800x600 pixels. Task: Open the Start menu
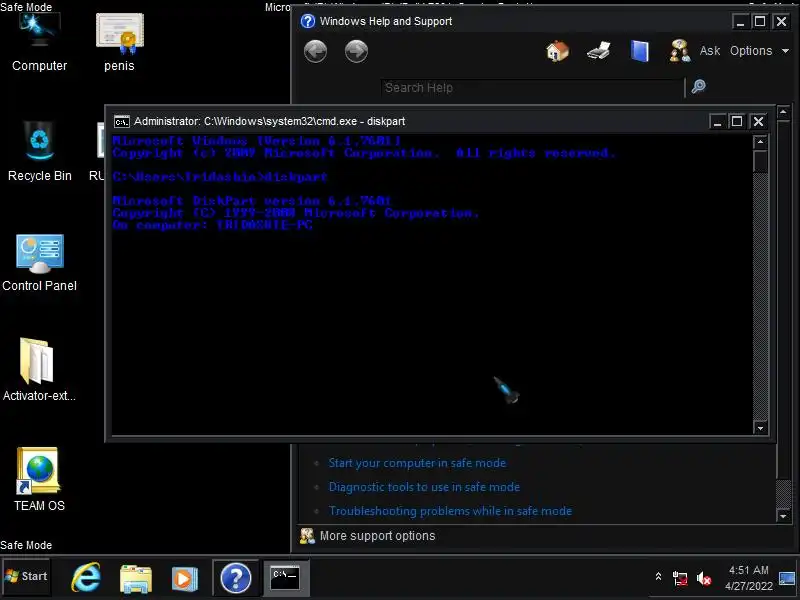[x=27, y=577]
